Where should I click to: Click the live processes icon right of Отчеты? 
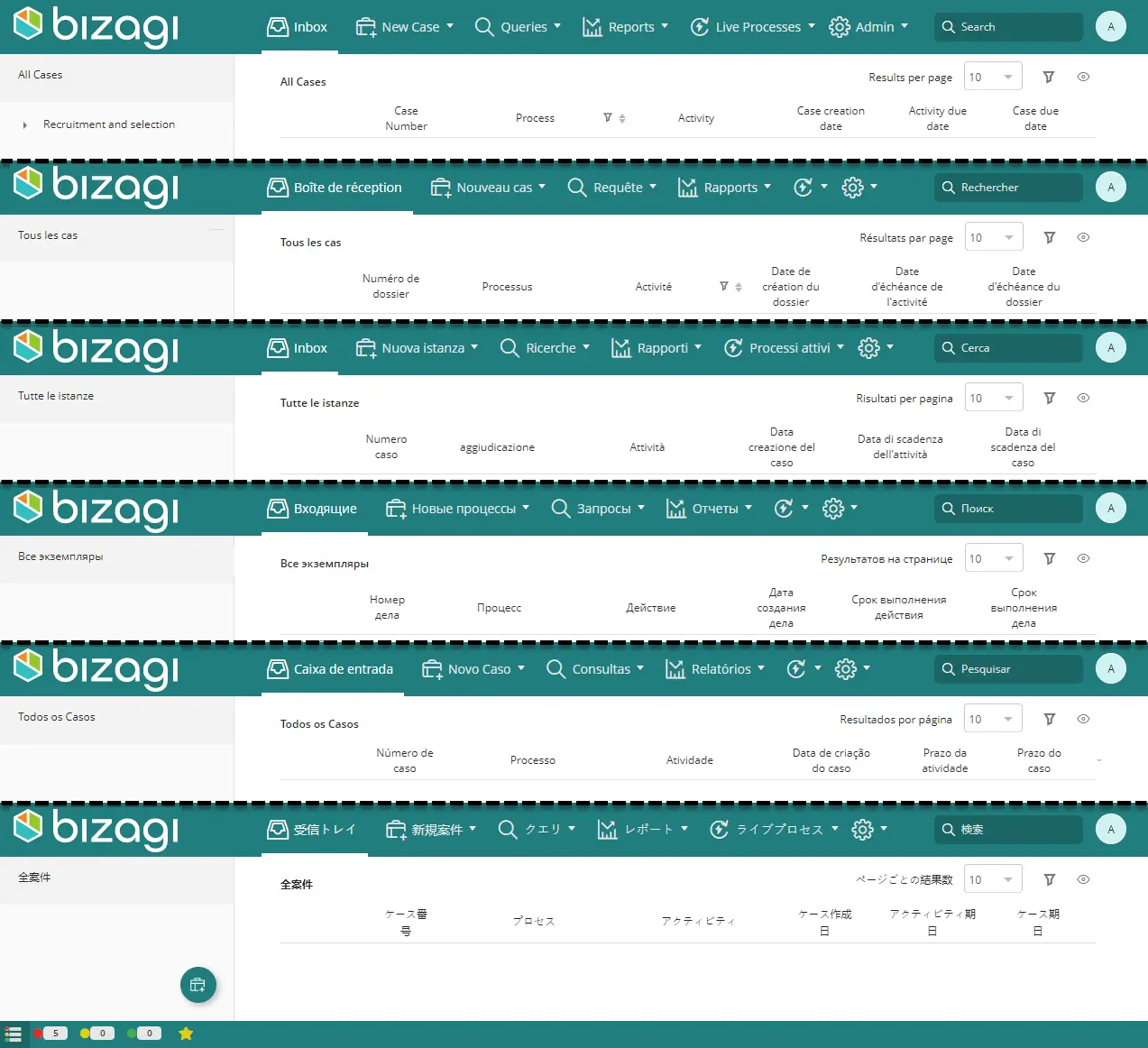(784, 509)
